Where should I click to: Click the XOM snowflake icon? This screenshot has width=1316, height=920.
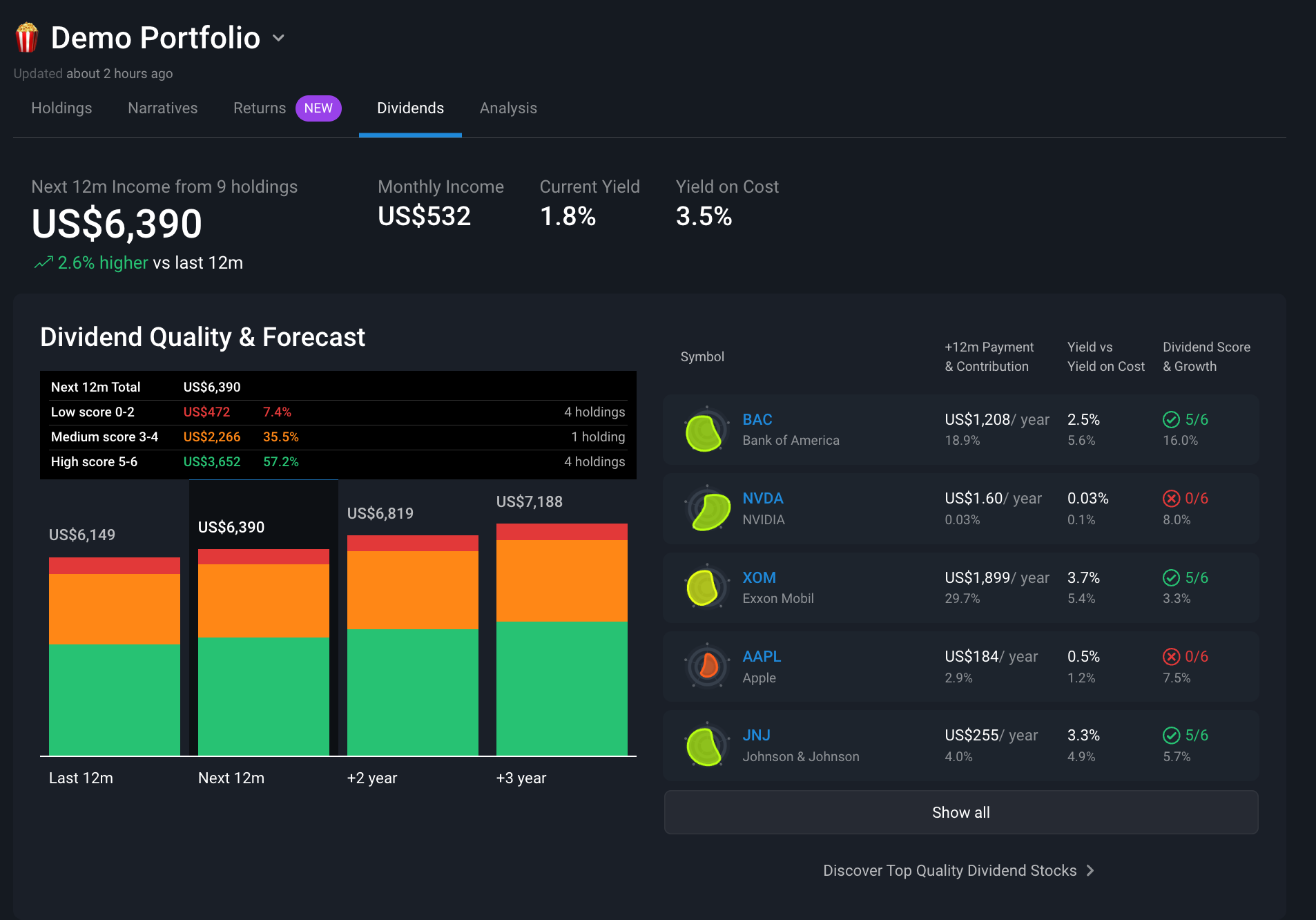706,588
